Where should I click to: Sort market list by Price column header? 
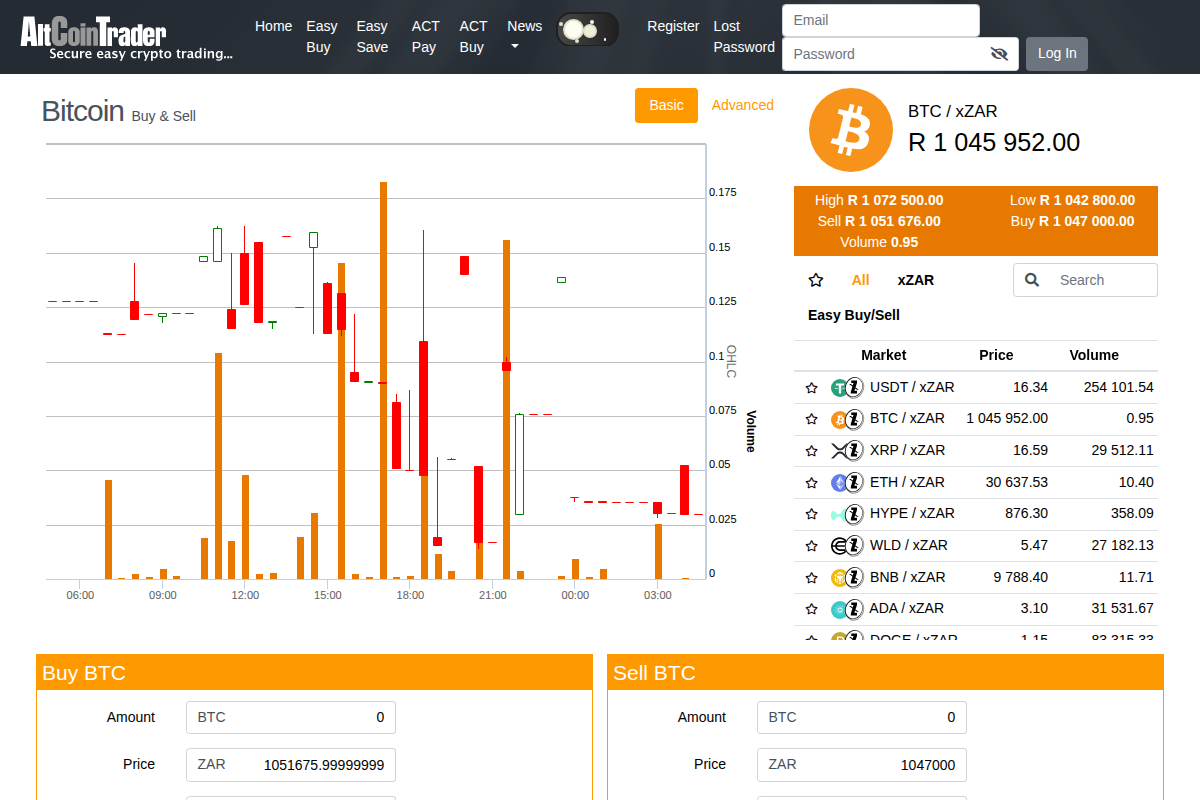click(996, 355)
